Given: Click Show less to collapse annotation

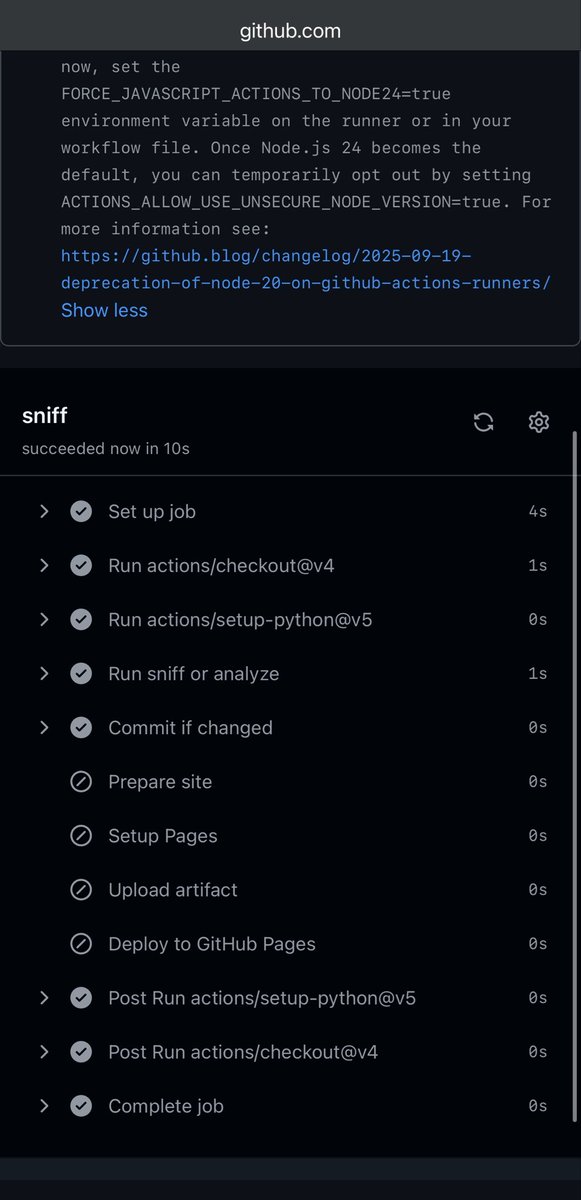Looking at the screenshot, I should click(x=104, y=310).
